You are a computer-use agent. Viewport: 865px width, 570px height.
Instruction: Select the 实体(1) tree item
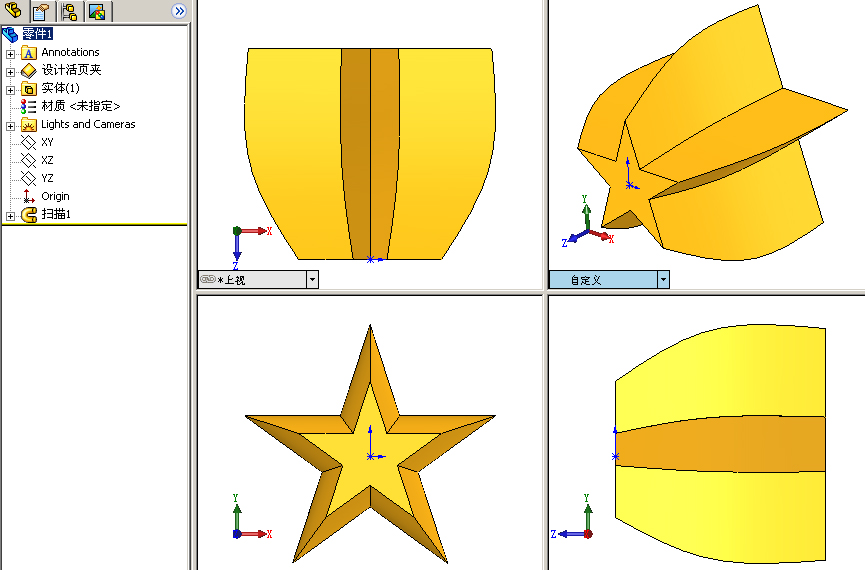pyautogui.click(x=60, y=88)
